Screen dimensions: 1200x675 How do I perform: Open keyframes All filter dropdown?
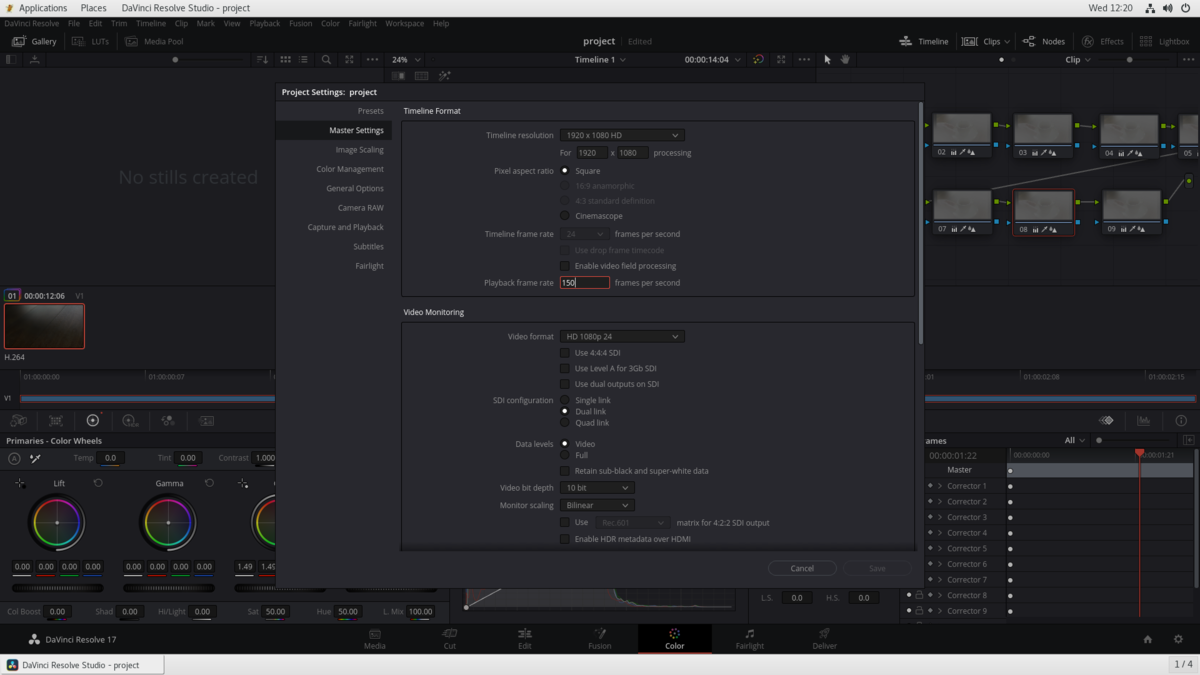click(x=1075, y=440)
